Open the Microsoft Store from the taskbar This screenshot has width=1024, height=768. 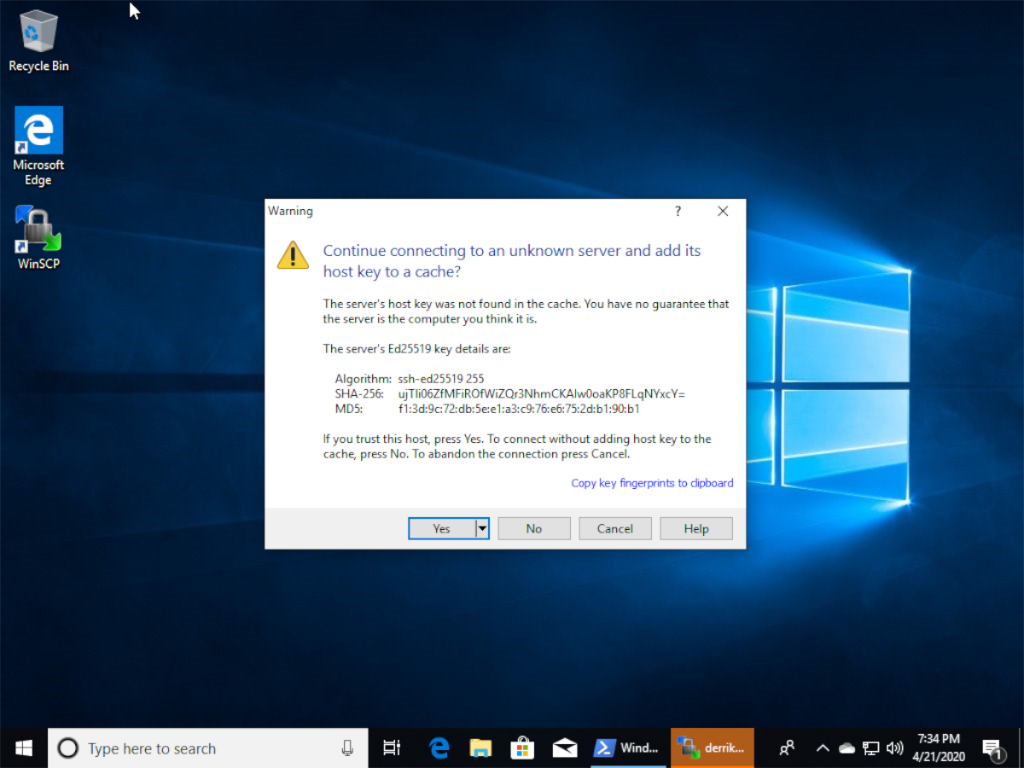tap(522, 748)
